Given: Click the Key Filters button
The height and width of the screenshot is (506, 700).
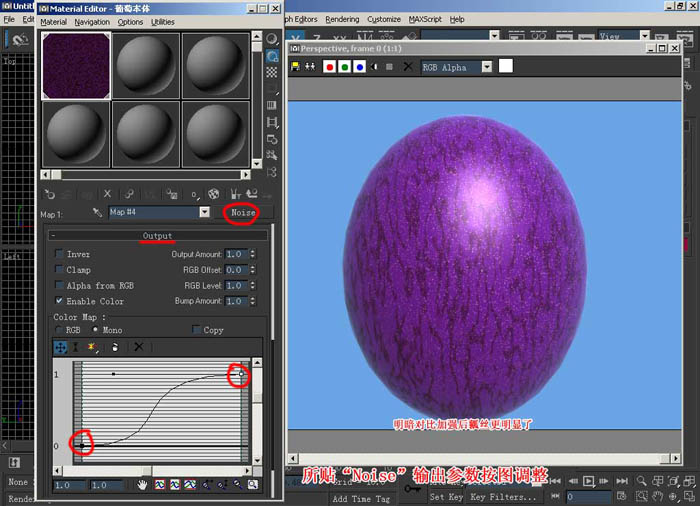Looking at the screenshot, I should [x=503, y=497].
